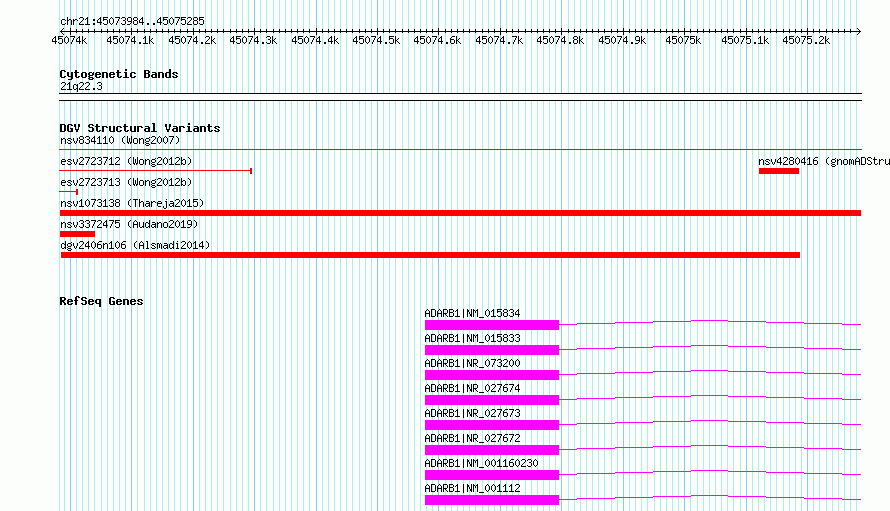Click the ADARB1|NM_001160230 transcript label
Screen dimensions: 890x511
click(x=481, y=463)
